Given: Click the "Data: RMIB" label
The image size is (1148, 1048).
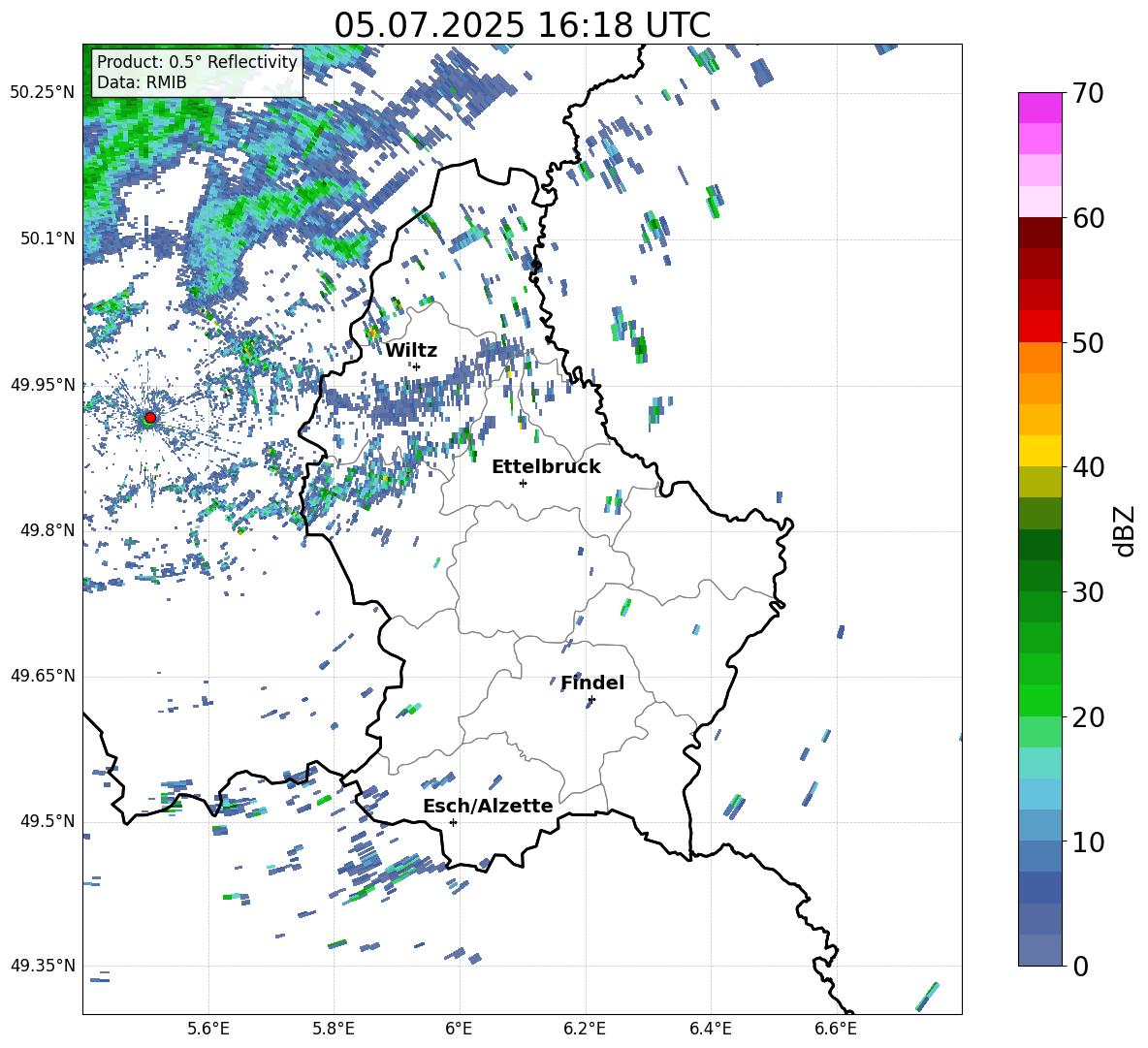Looking at the screenshot, I should point(142,82).
